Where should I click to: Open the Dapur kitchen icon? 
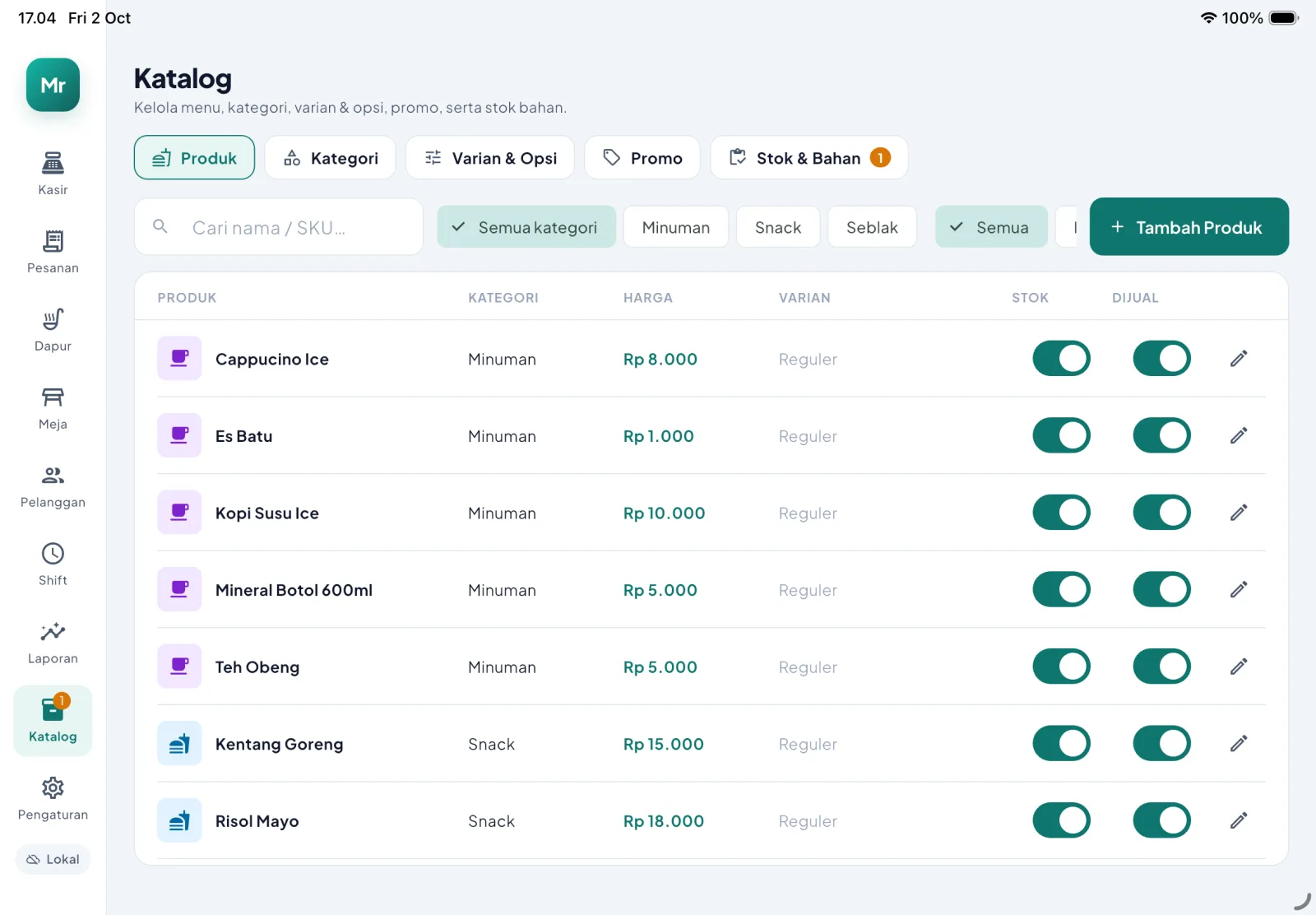click(53, 319)
